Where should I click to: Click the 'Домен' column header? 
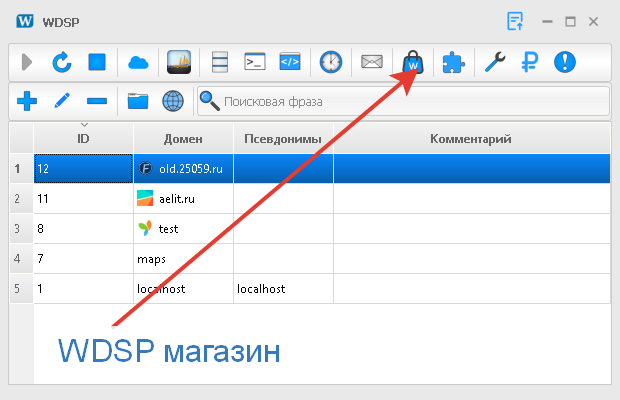(x=183, y=139)
